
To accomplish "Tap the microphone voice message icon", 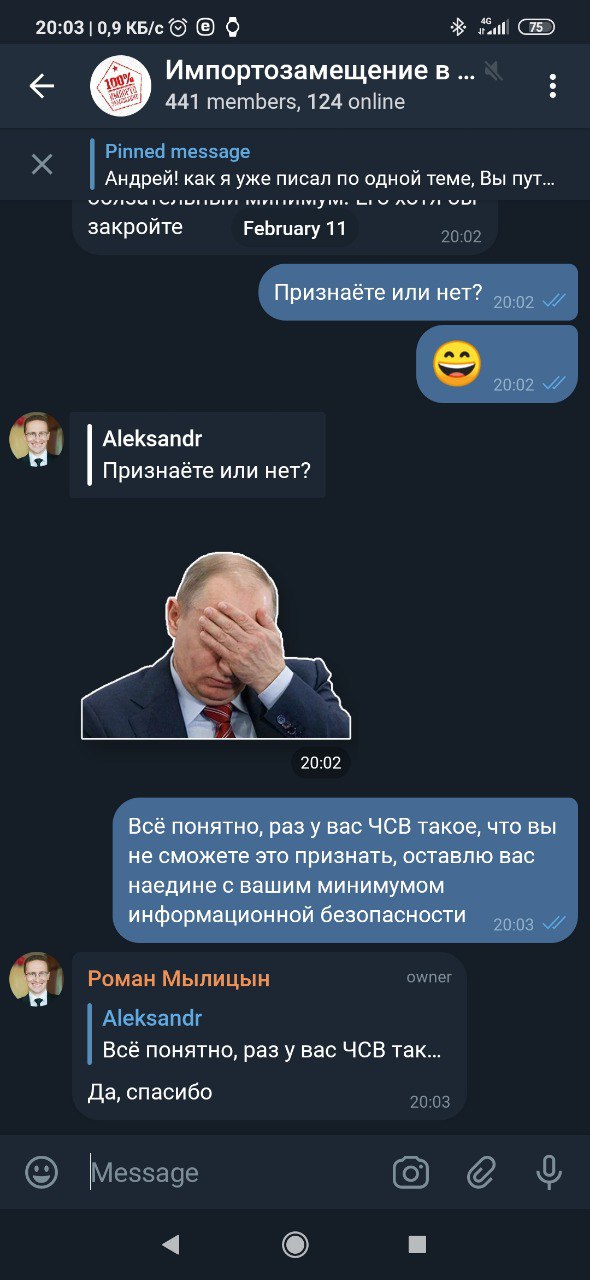I will (549, 1172).
